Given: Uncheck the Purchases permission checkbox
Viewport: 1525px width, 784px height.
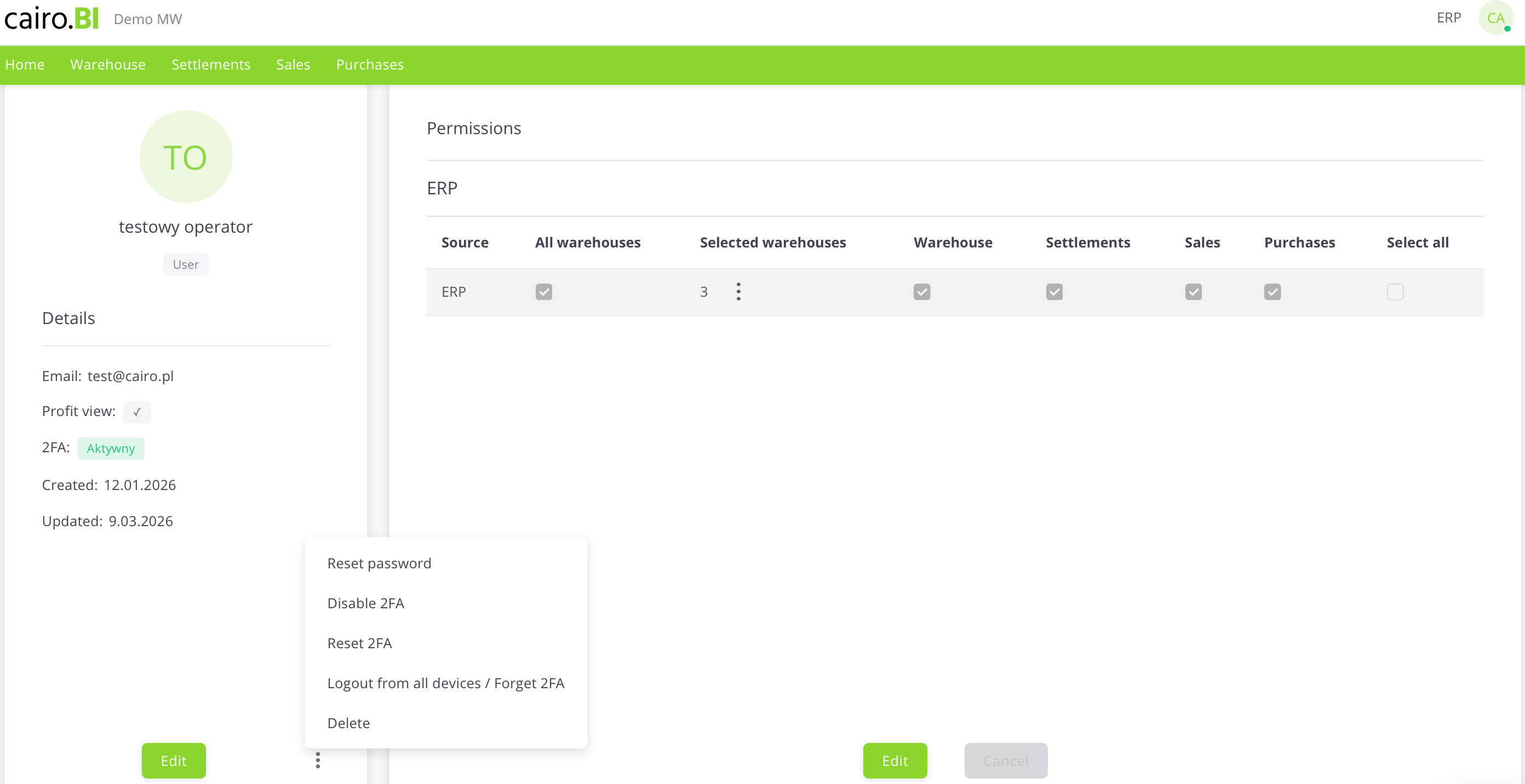Looking at the screenshot, I should [1272, 292].
